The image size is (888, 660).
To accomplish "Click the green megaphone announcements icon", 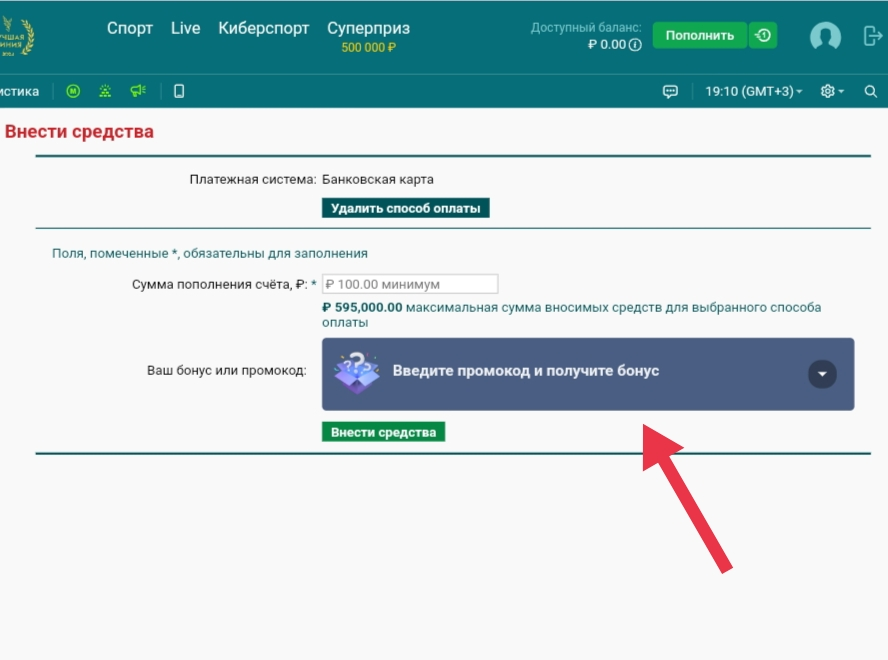I will click(x=138, y=91).
